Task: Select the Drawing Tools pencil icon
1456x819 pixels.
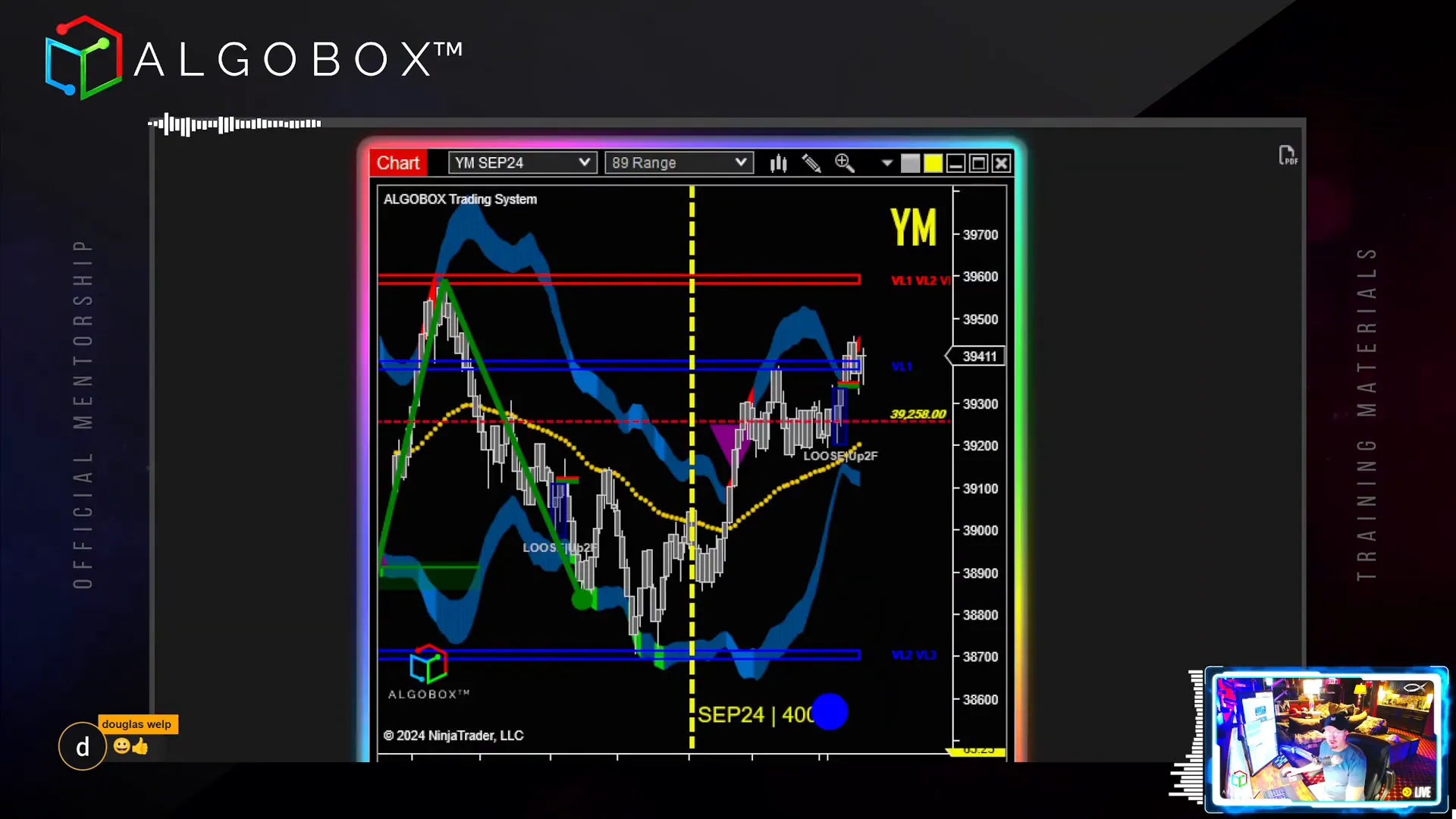Action: (811, 163)
